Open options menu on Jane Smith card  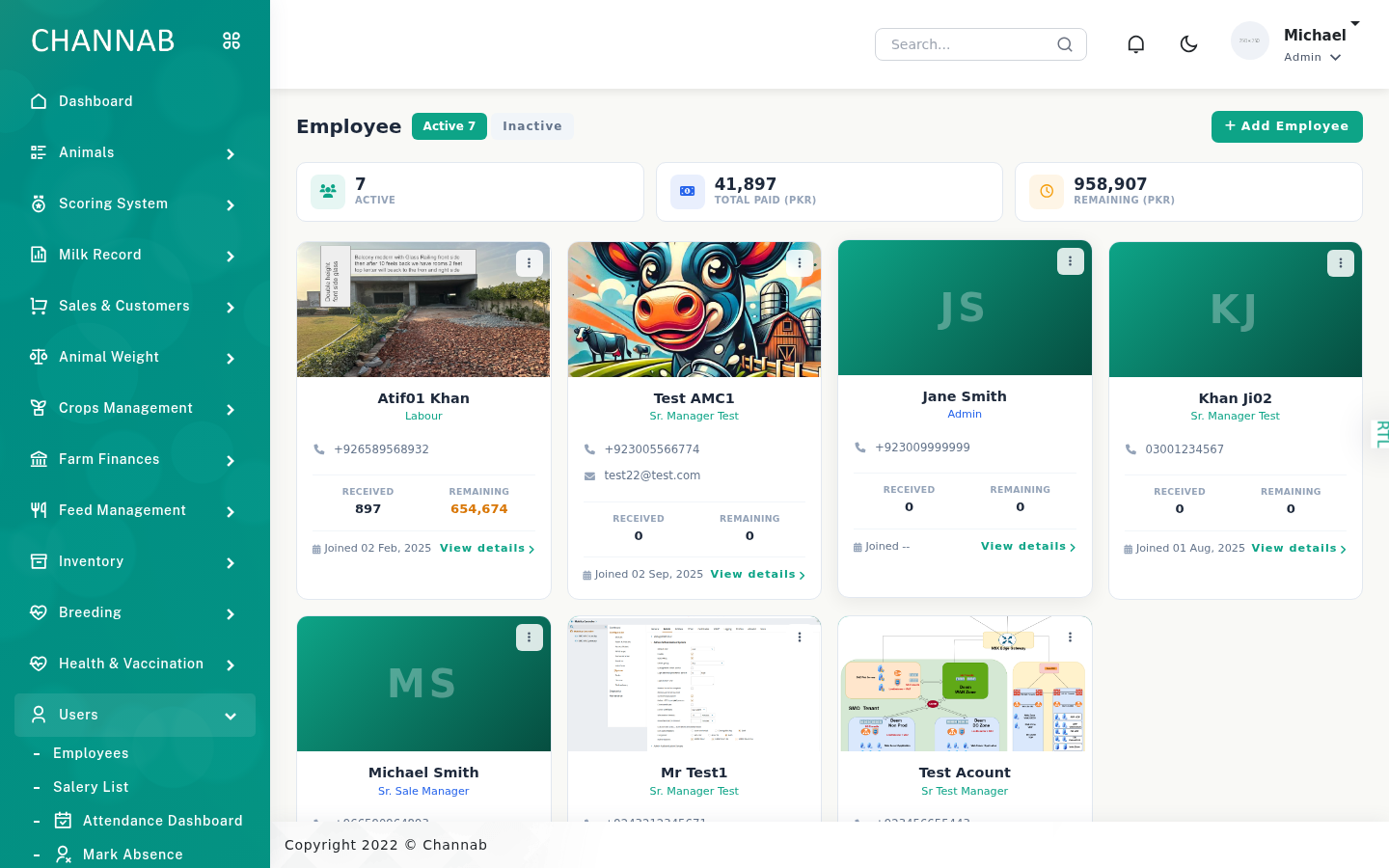[x=1070, y=261]
